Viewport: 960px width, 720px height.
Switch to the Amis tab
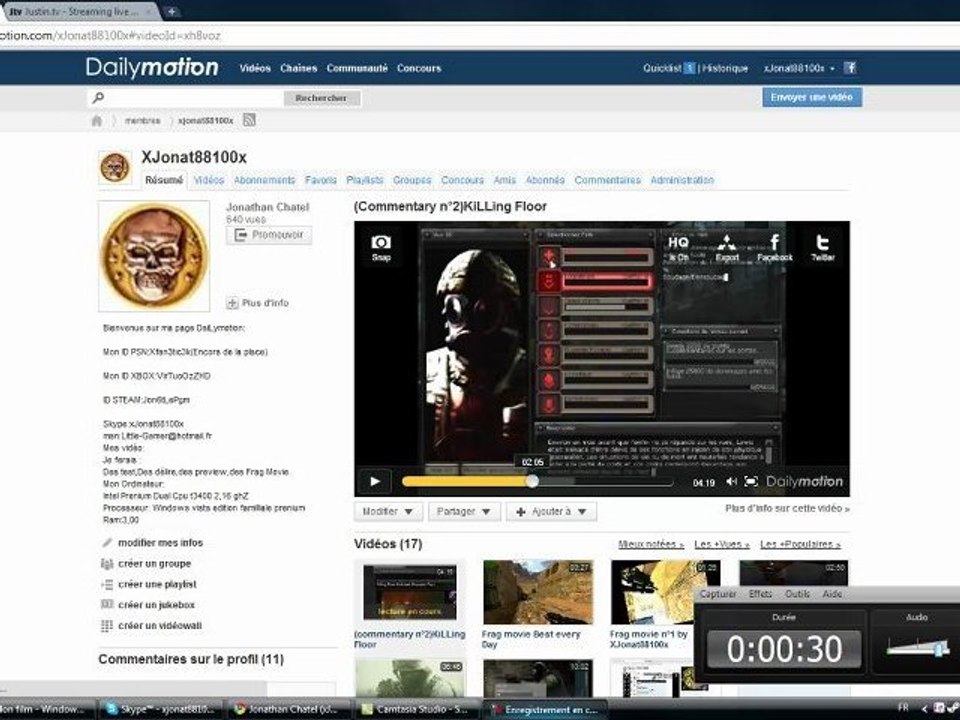pos(504,180)
